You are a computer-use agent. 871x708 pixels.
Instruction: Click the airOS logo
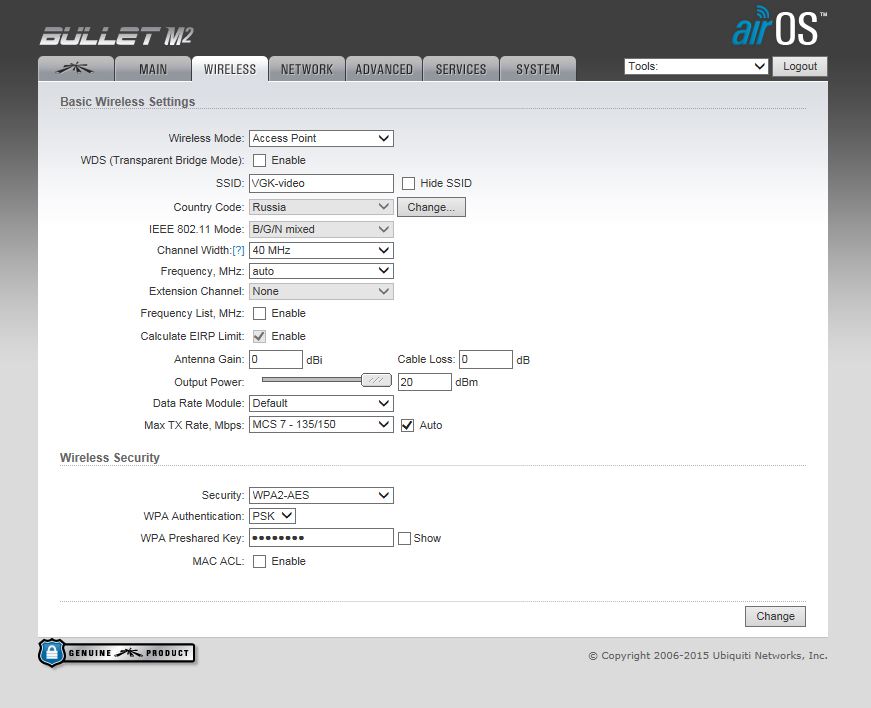coord(779,27)
